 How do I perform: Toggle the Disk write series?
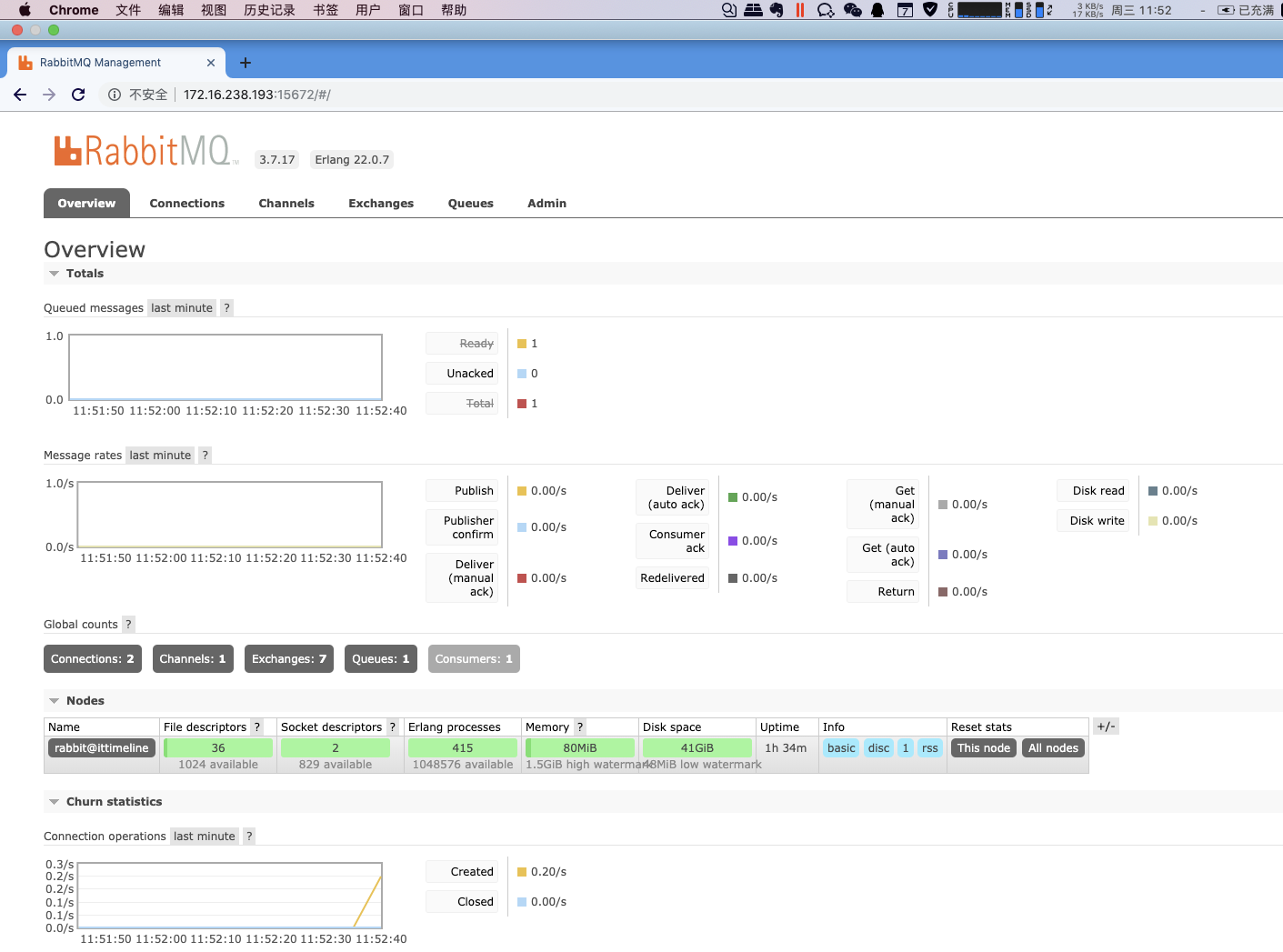[x=1093, y=521]
